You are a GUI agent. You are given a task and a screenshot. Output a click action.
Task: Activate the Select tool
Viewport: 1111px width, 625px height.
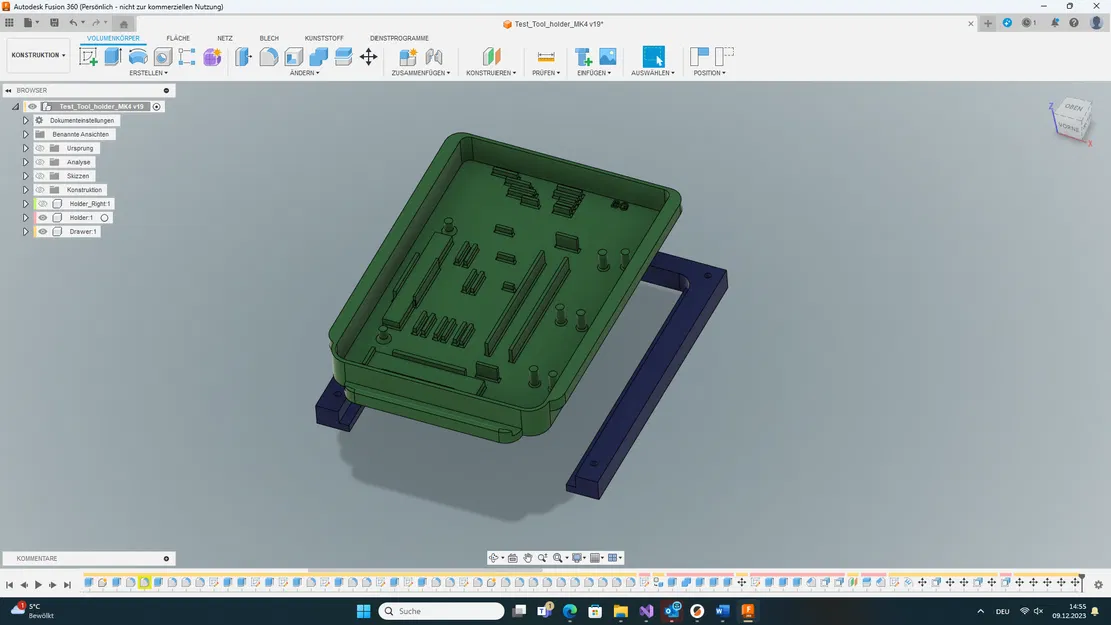point(653,57)
